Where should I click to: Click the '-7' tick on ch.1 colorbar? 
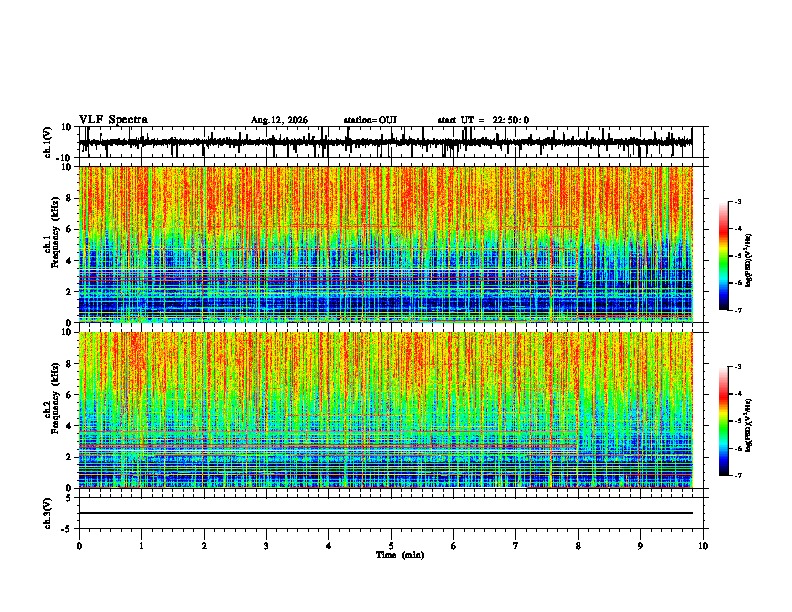coord(738,311)
